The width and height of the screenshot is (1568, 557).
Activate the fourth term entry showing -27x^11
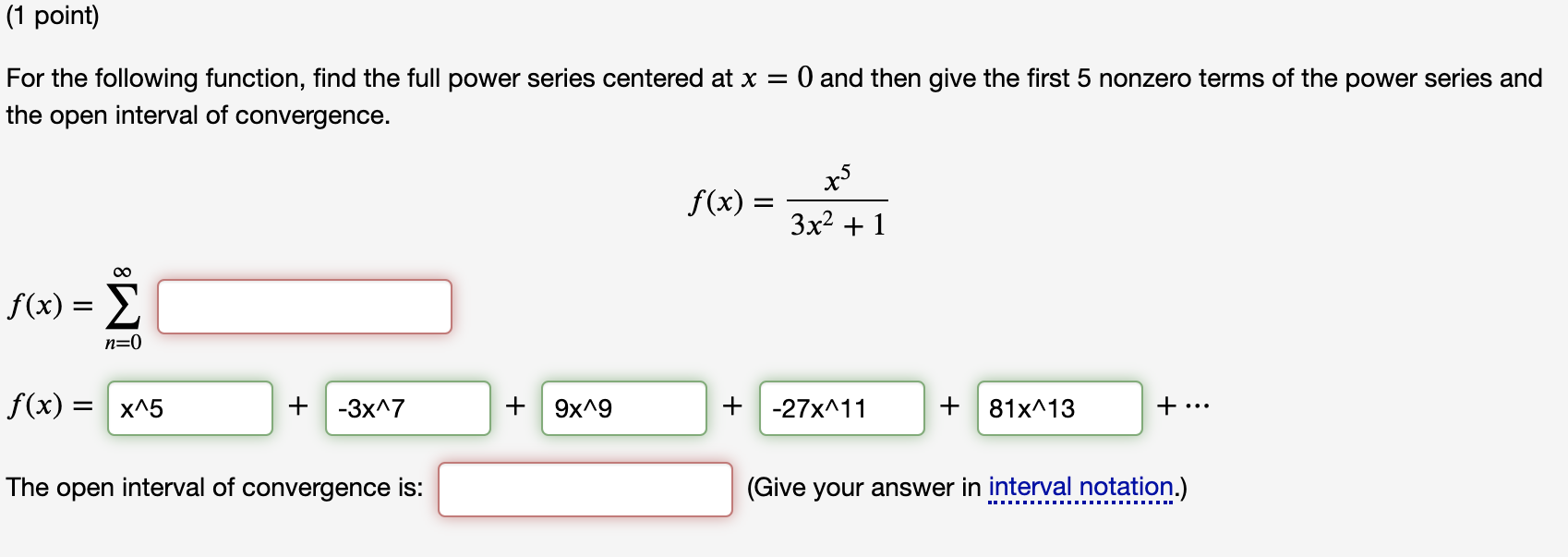[841, 408]
